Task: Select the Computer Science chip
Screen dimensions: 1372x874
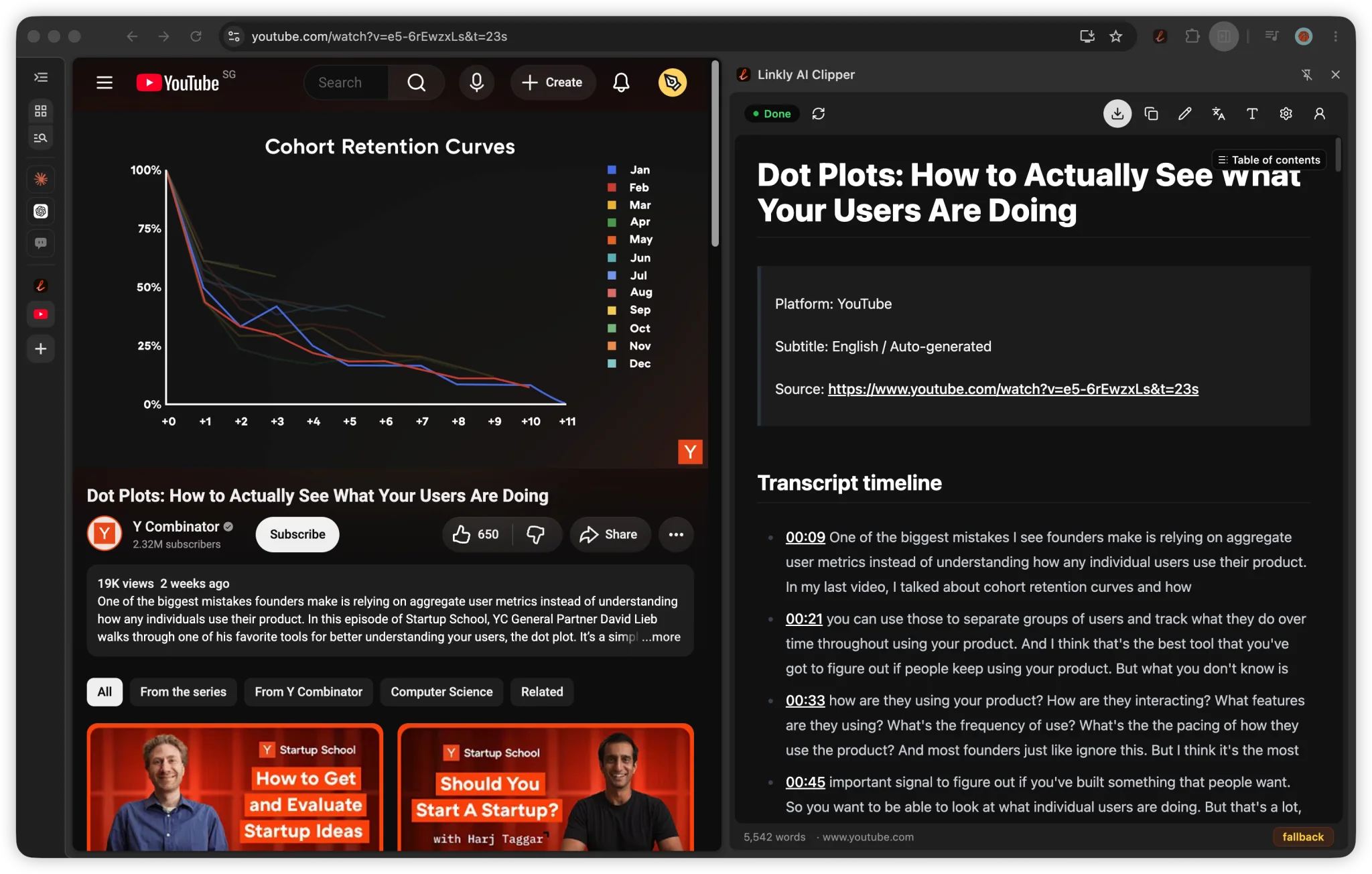Action: tap(441, 692)
